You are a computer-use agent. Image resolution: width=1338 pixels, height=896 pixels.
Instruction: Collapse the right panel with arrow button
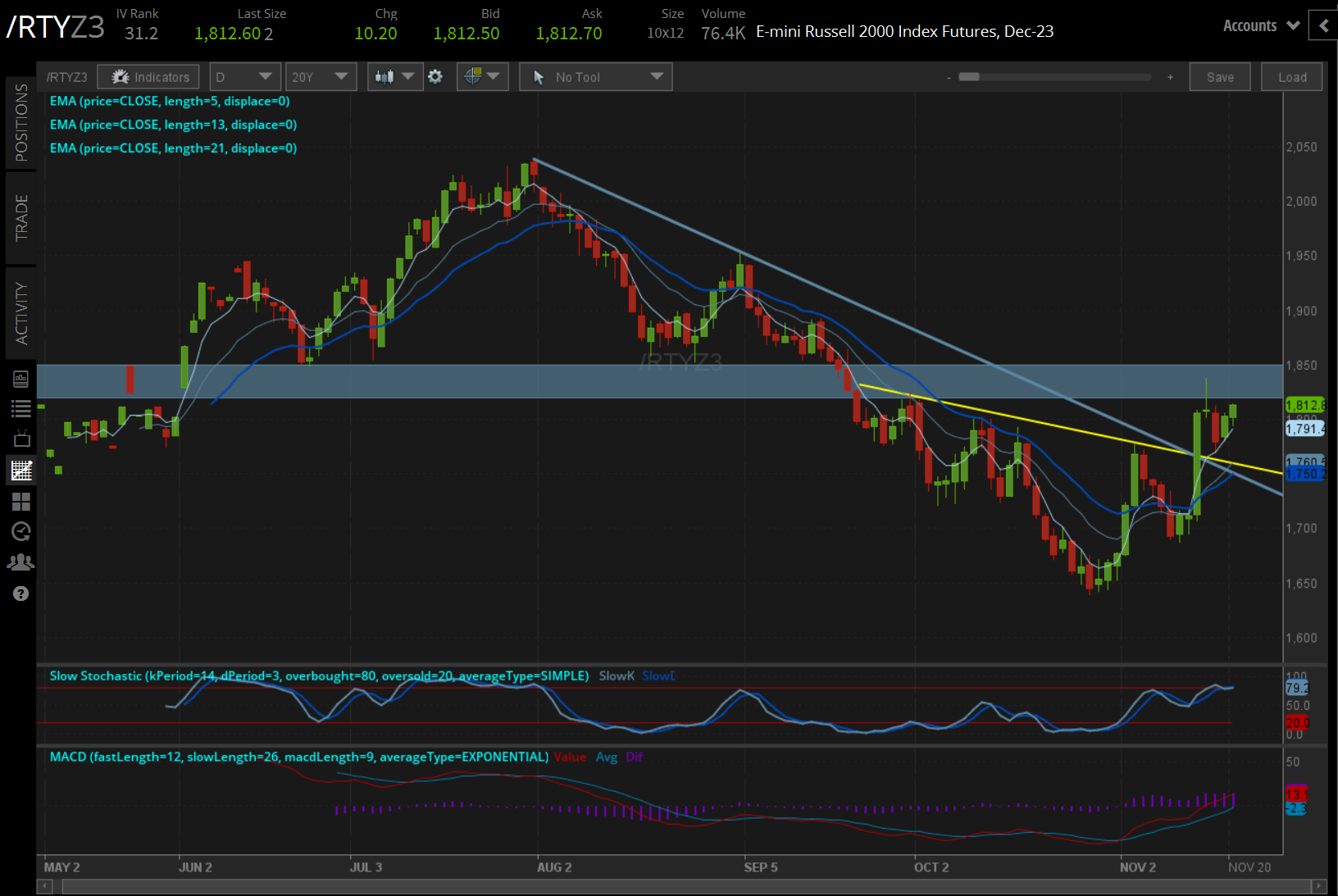pyautogui.click(x=1323, y=25)
